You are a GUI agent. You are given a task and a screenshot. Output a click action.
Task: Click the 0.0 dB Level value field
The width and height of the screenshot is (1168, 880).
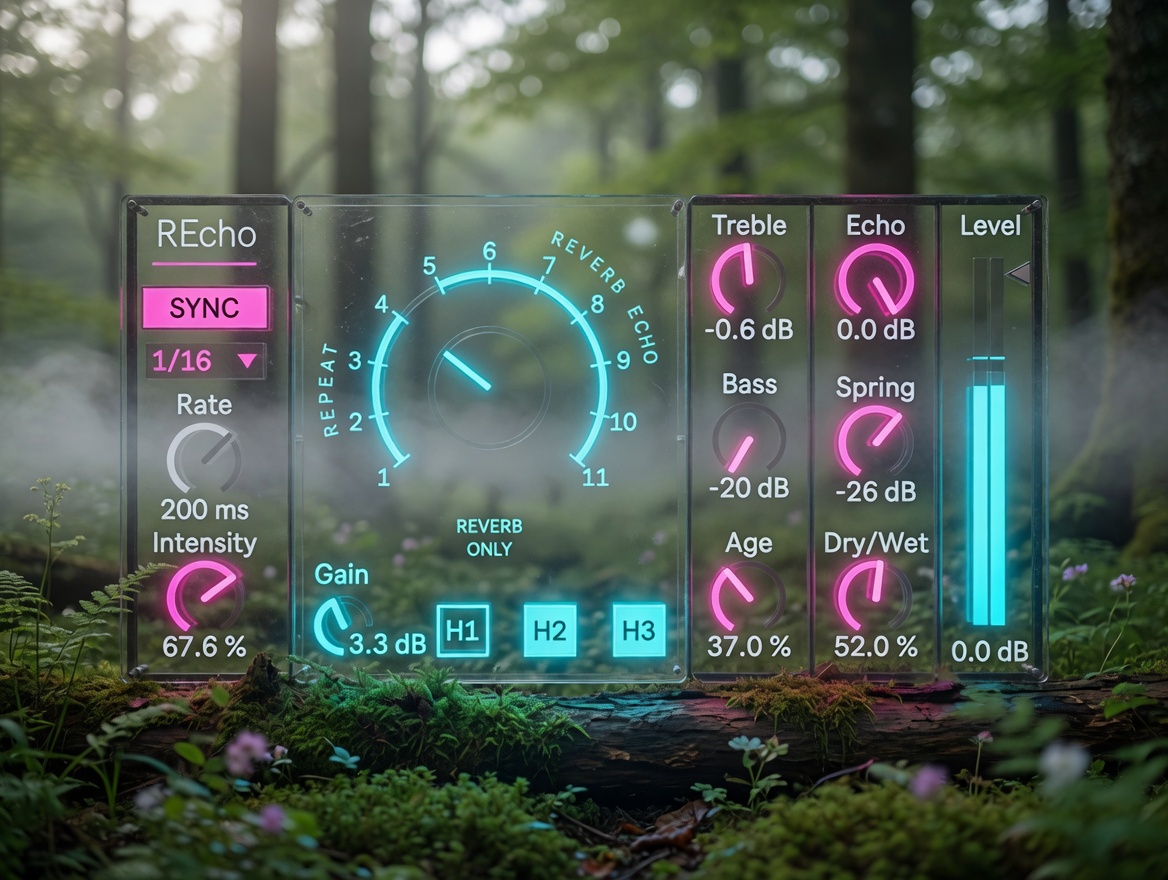989,651
